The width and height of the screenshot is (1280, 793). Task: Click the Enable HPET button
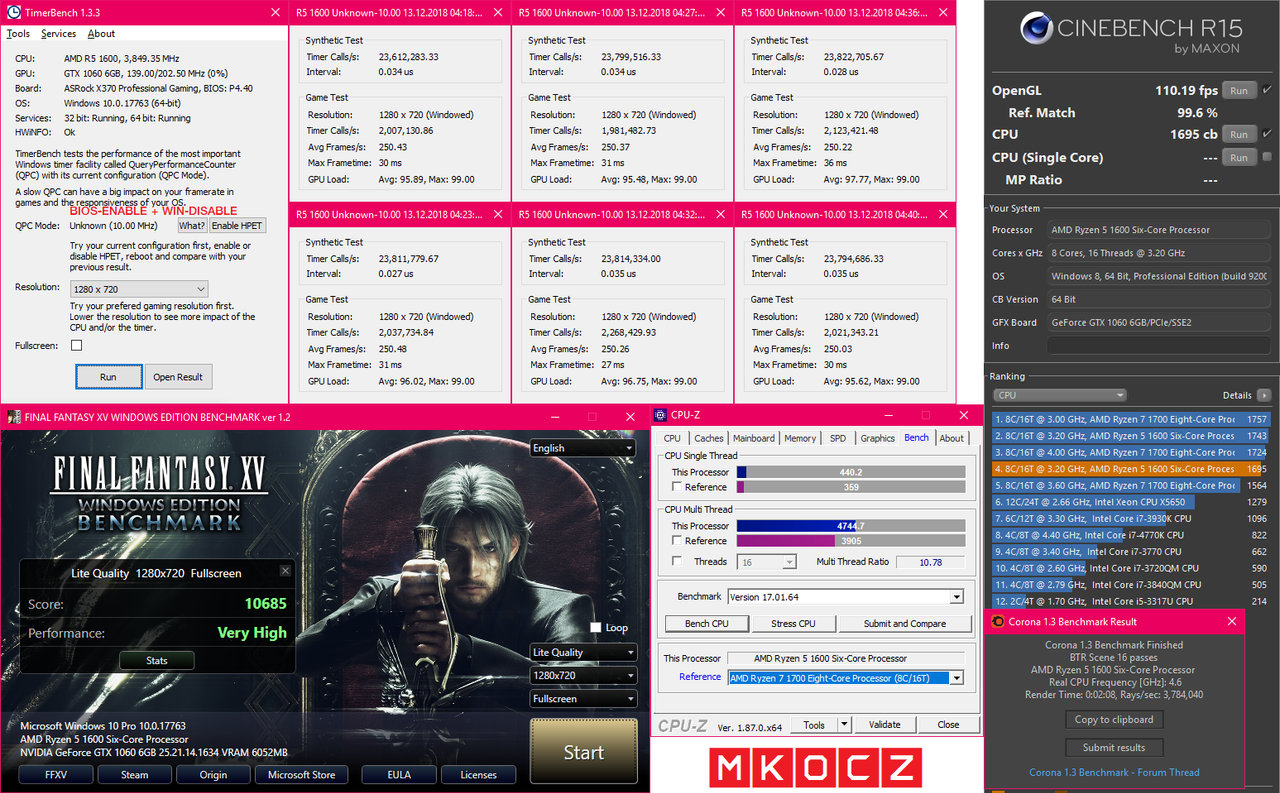coord(237,225)
